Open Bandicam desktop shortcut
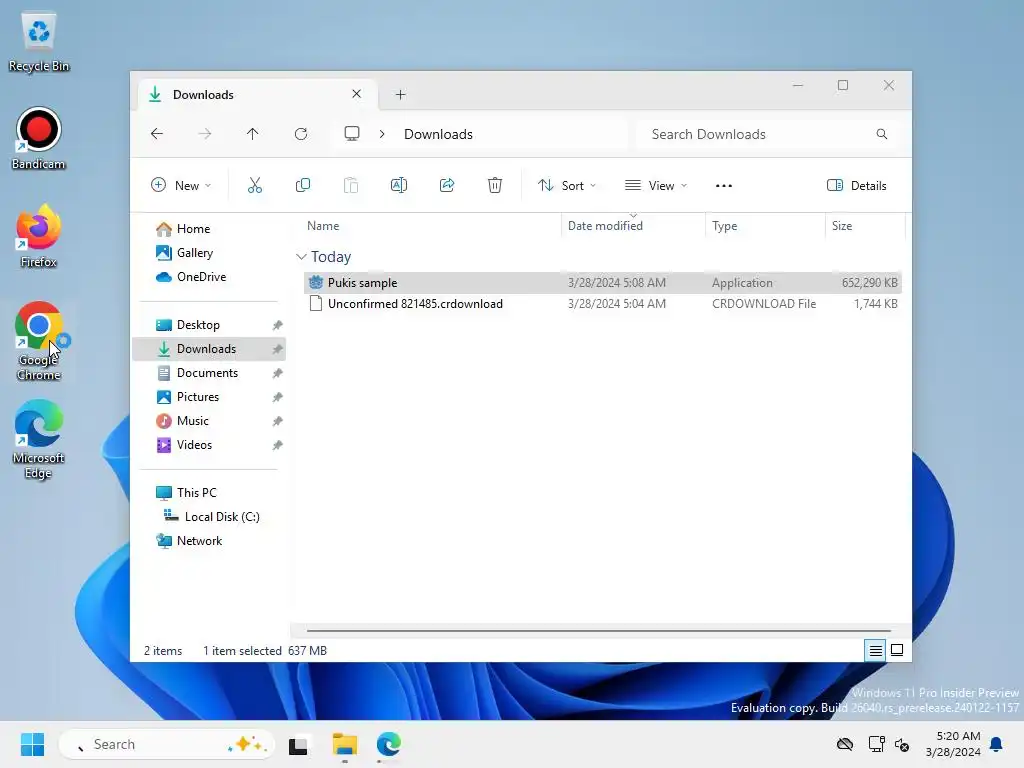 39,138
